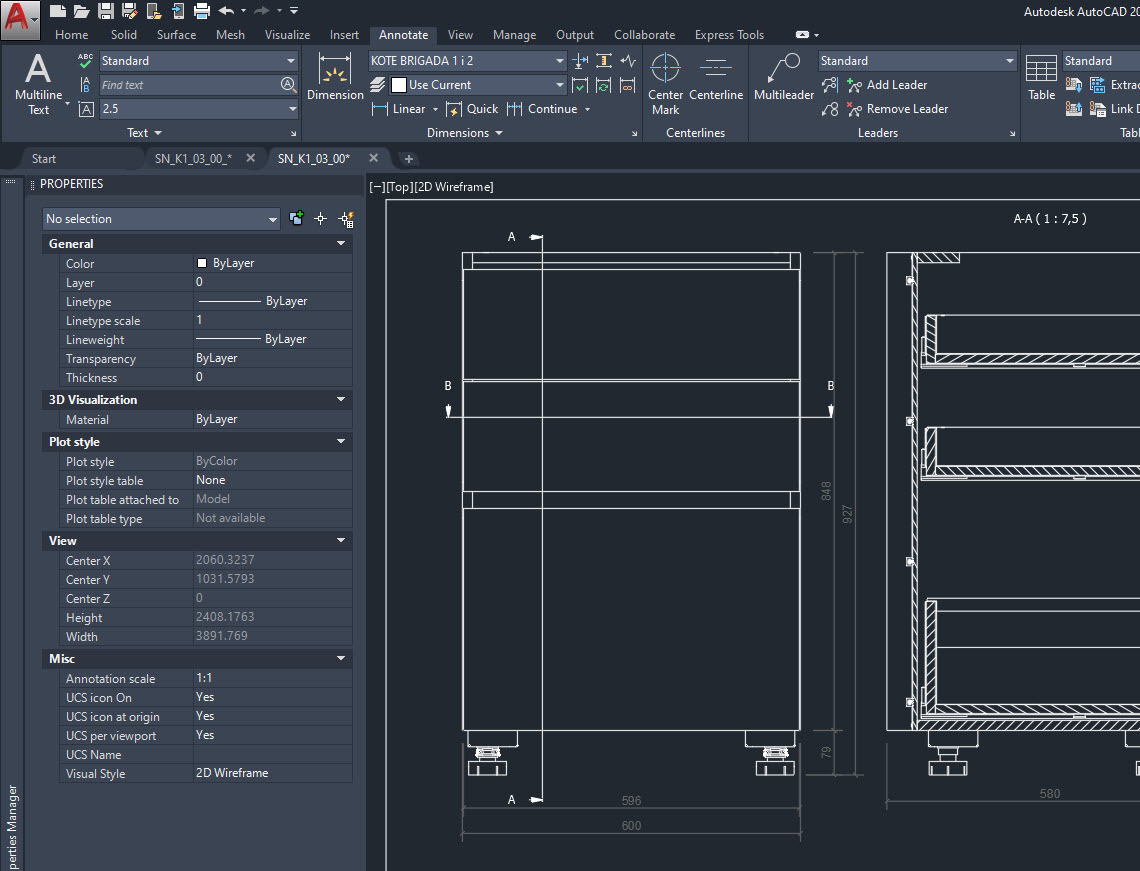This screenshot has width=1140, height=871.
Task: Click the Reassociate dimension icon
Action: tap(627, 85)
